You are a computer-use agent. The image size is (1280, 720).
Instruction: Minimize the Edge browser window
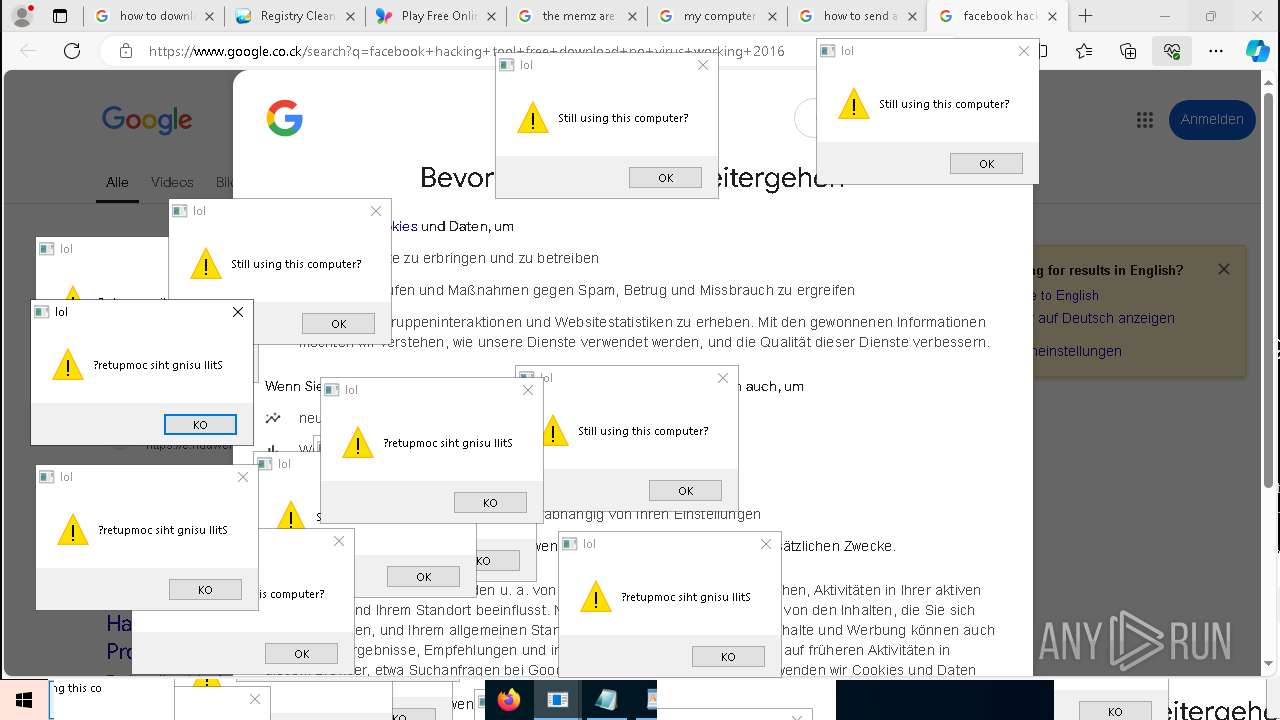[x=1165, y=16]
